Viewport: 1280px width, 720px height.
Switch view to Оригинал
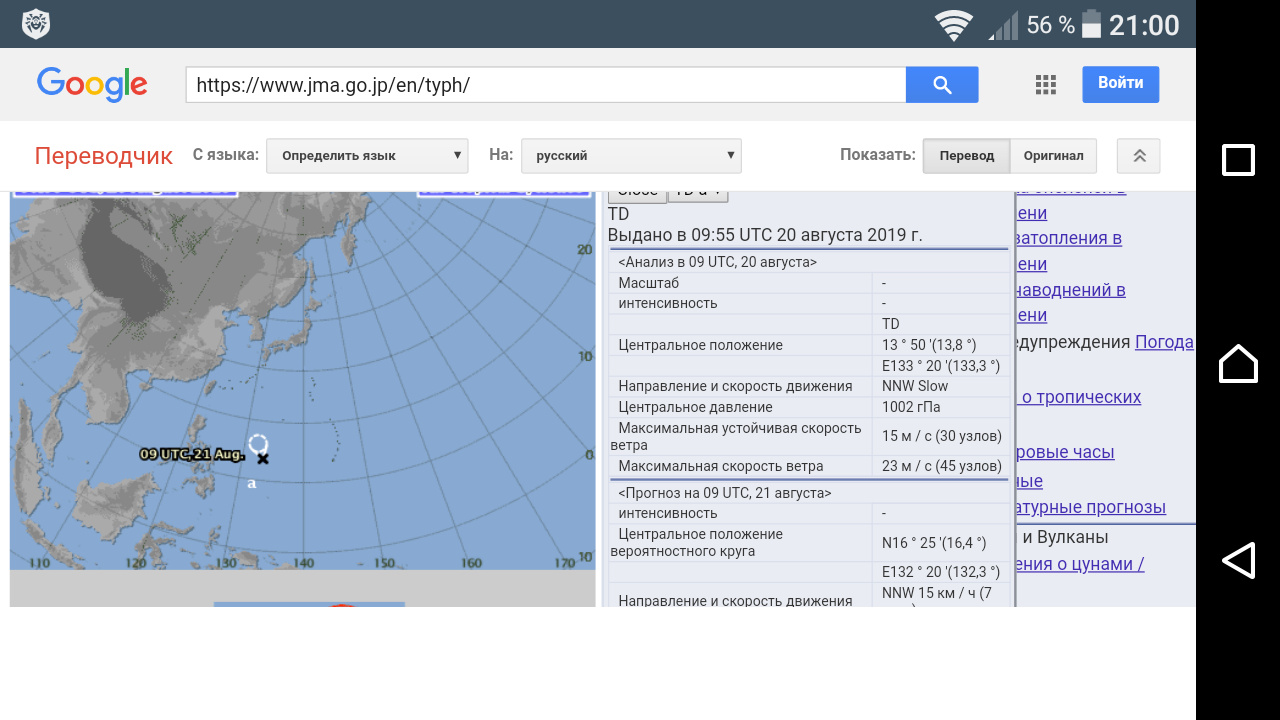(x=1053, y=156)
